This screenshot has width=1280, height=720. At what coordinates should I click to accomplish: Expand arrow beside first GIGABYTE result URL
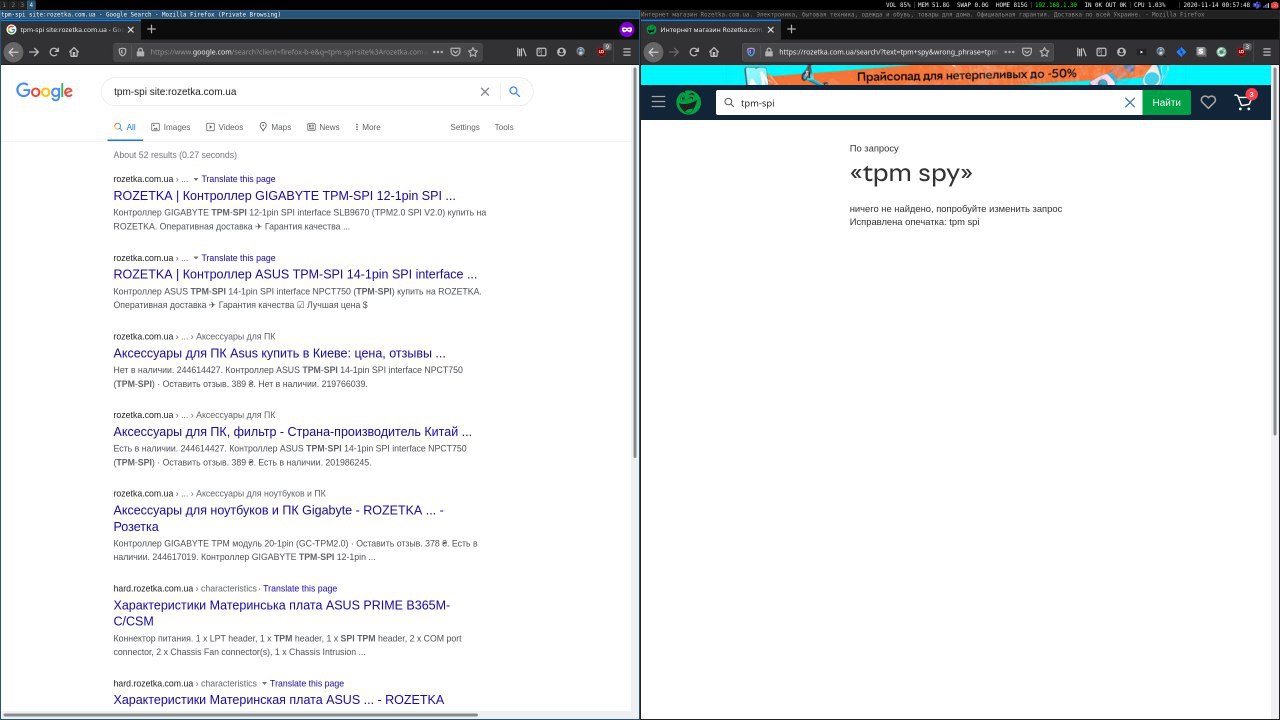point(196,179)
